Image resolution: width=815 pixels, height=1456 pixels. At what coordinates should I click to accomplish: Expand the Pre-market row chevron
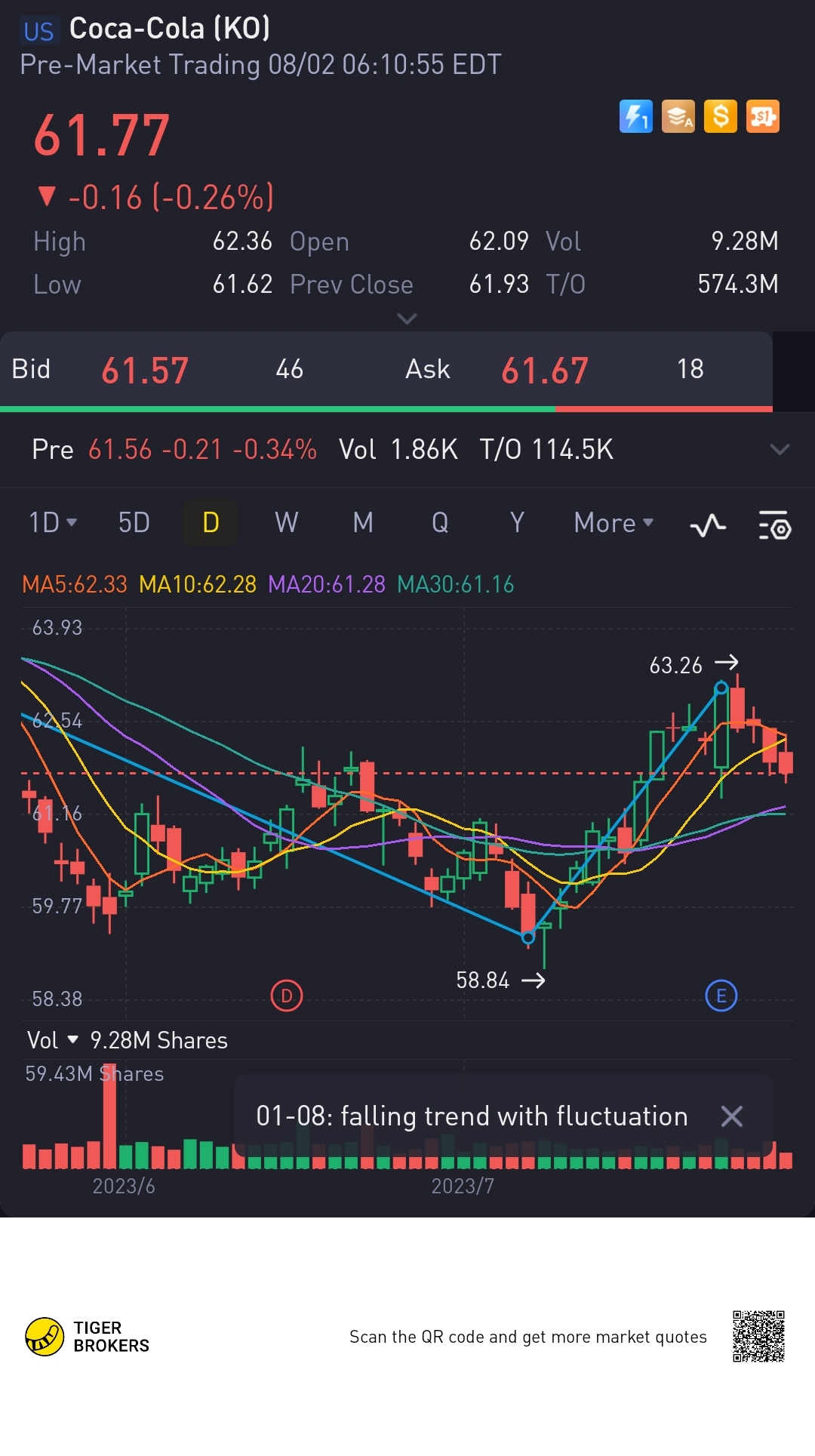(x=780, y=450)
